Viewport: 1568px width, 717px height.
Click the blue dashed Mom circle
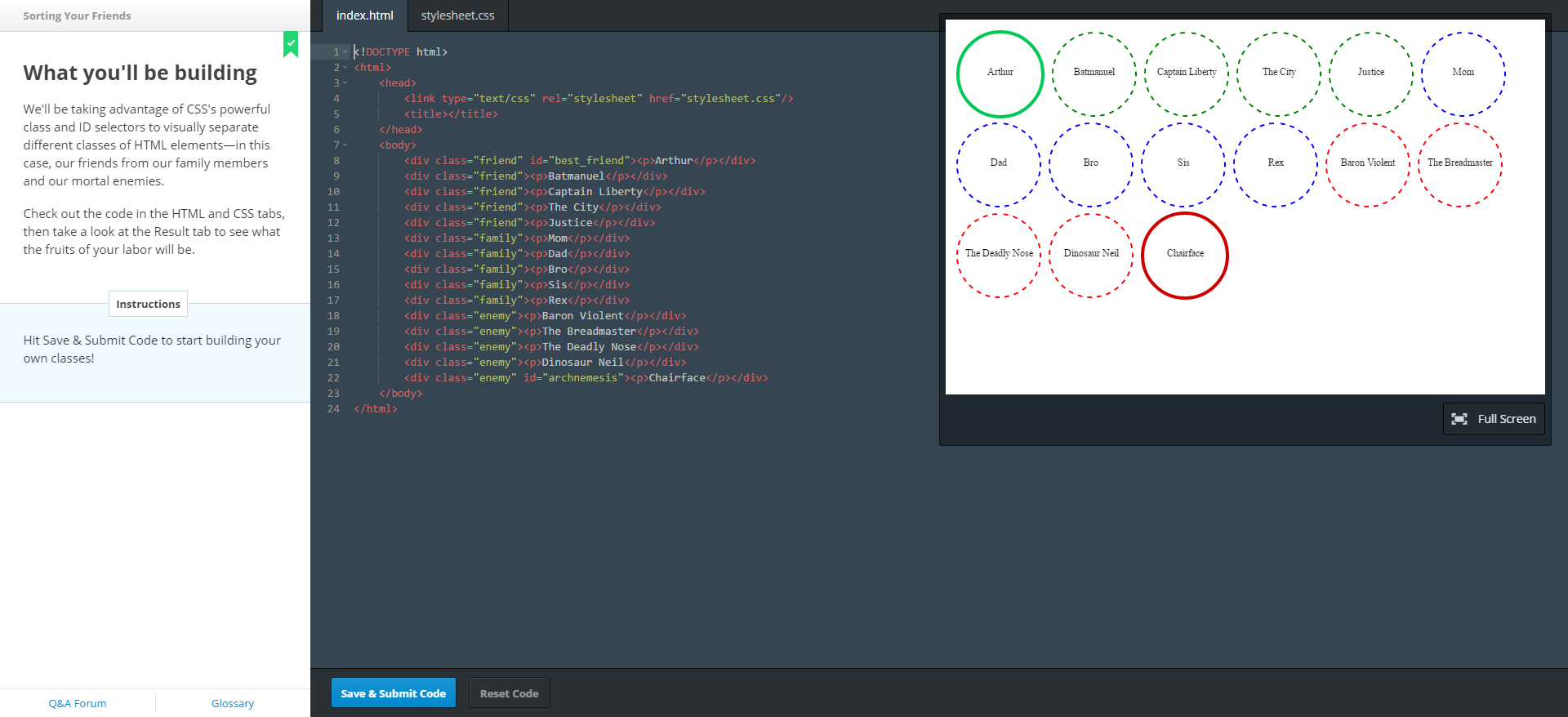click(1463, 73)
